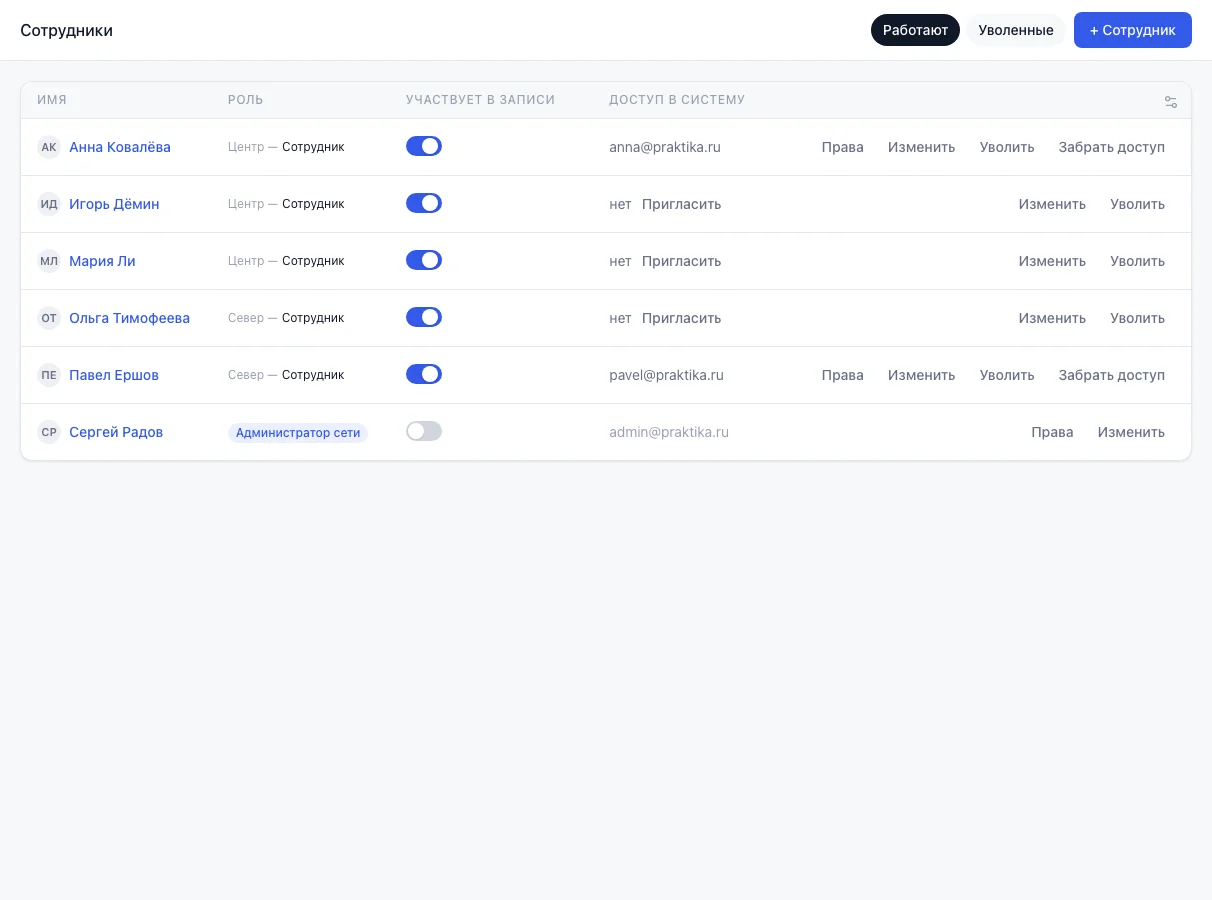
Task: Click the email admin@praktika.ru
Action: (x=669, y=432)
